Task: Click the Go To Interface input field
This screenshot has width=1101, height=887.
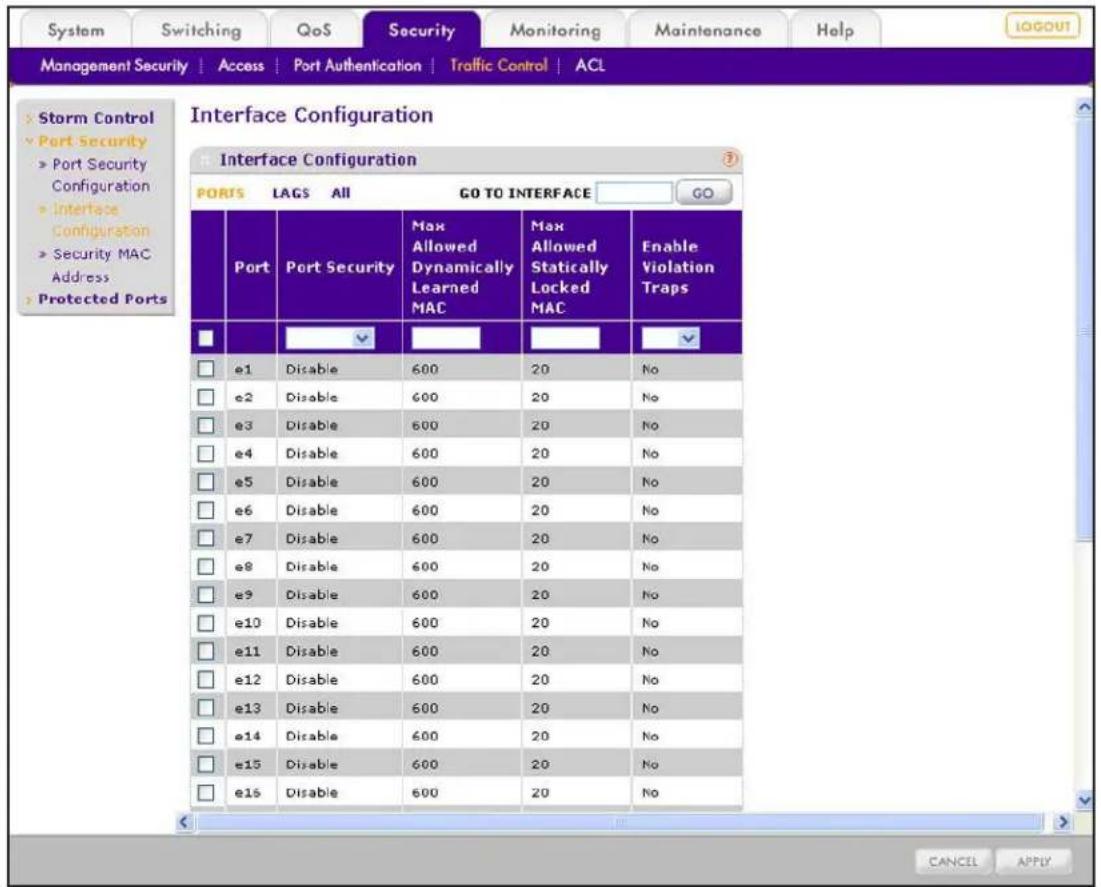Action: pos(634,193)
